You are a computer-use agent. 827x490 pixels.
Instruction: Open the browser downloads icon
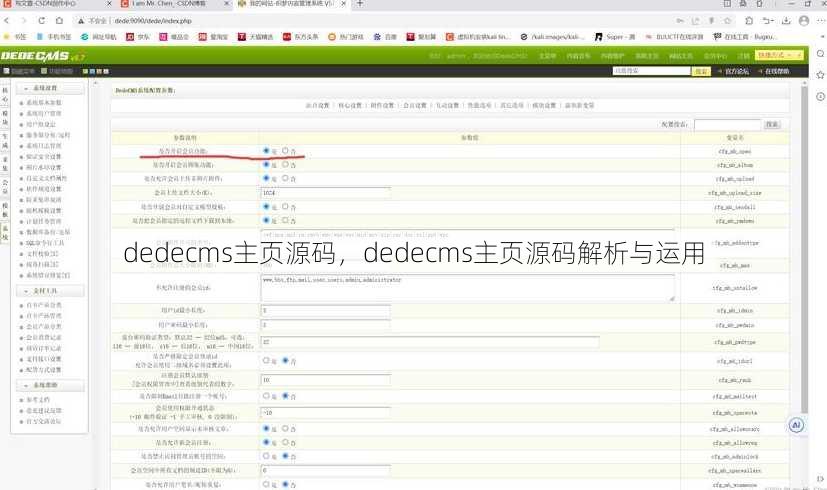[786, 21]
